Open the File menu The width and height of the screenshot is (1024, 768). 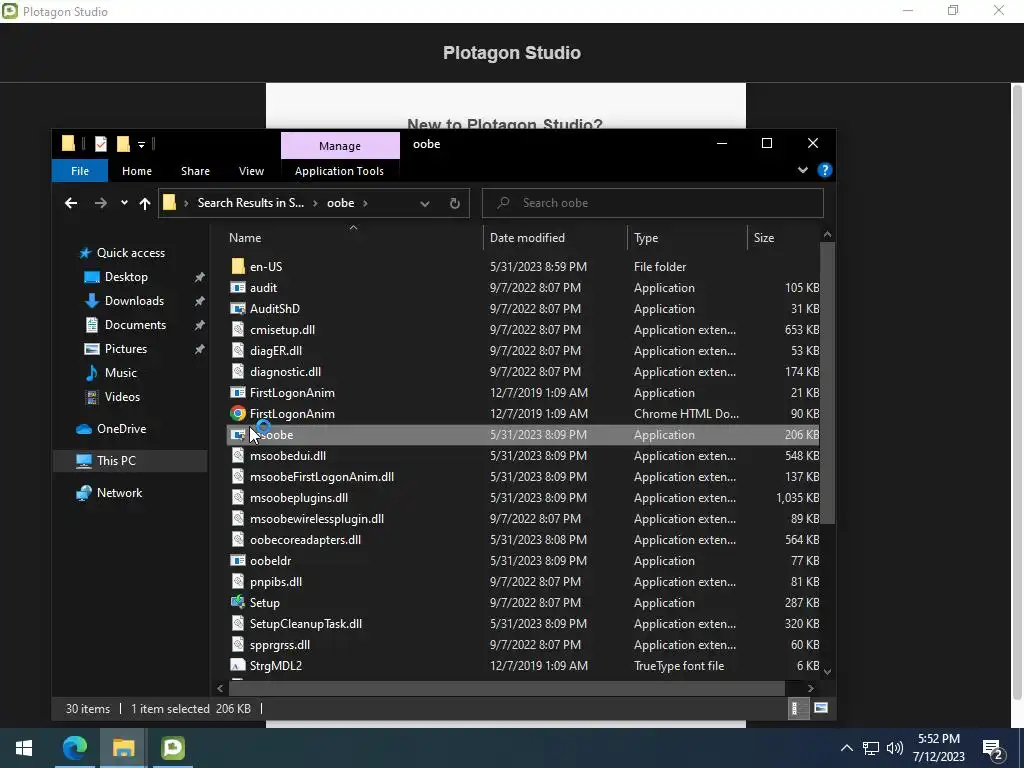(80, 170)
